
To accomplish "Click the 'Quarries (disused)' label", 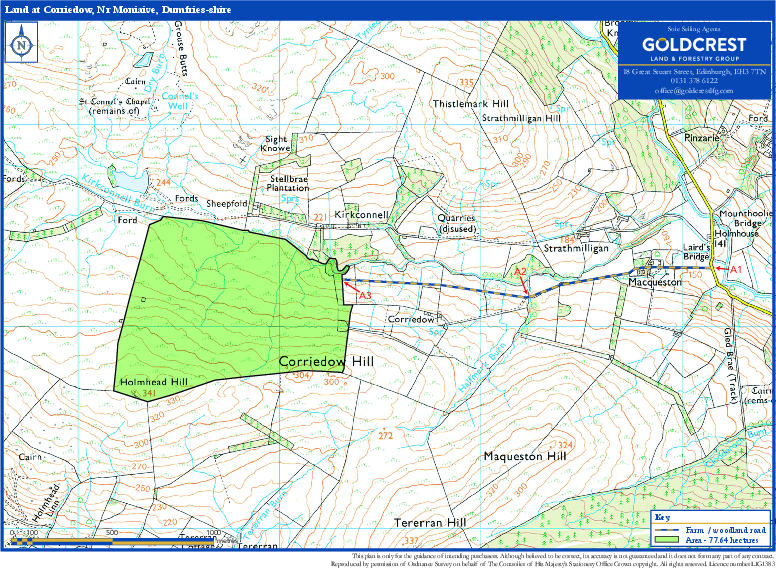I will 456,224.
